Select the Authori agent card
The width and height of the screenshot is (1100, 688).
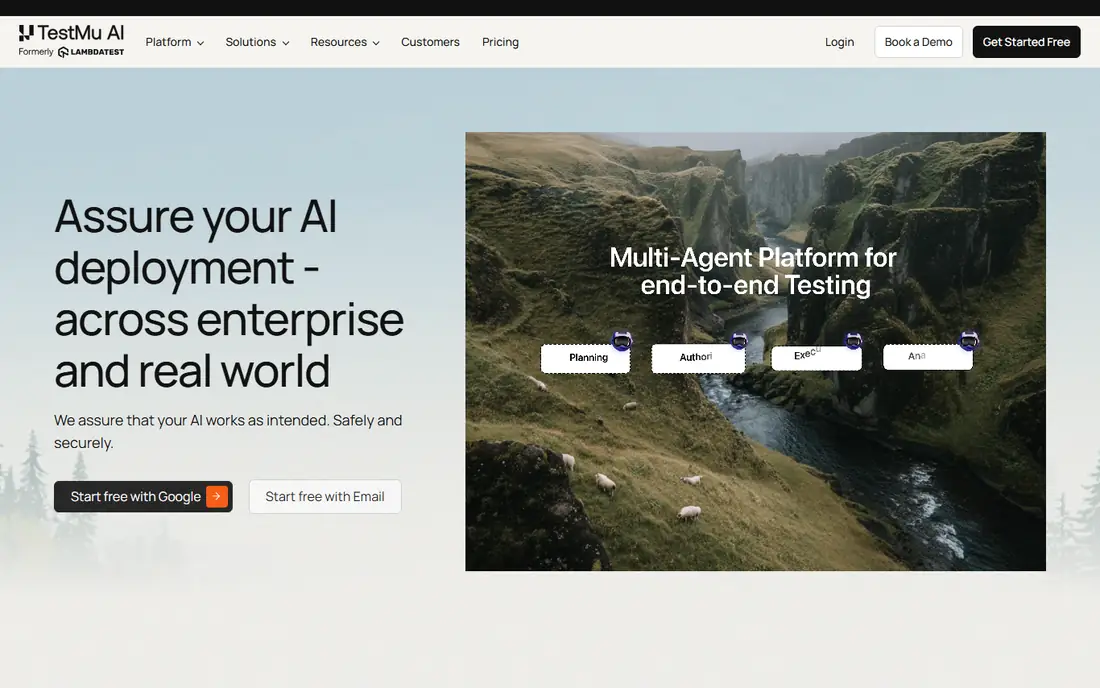click(x=698, y=358)
